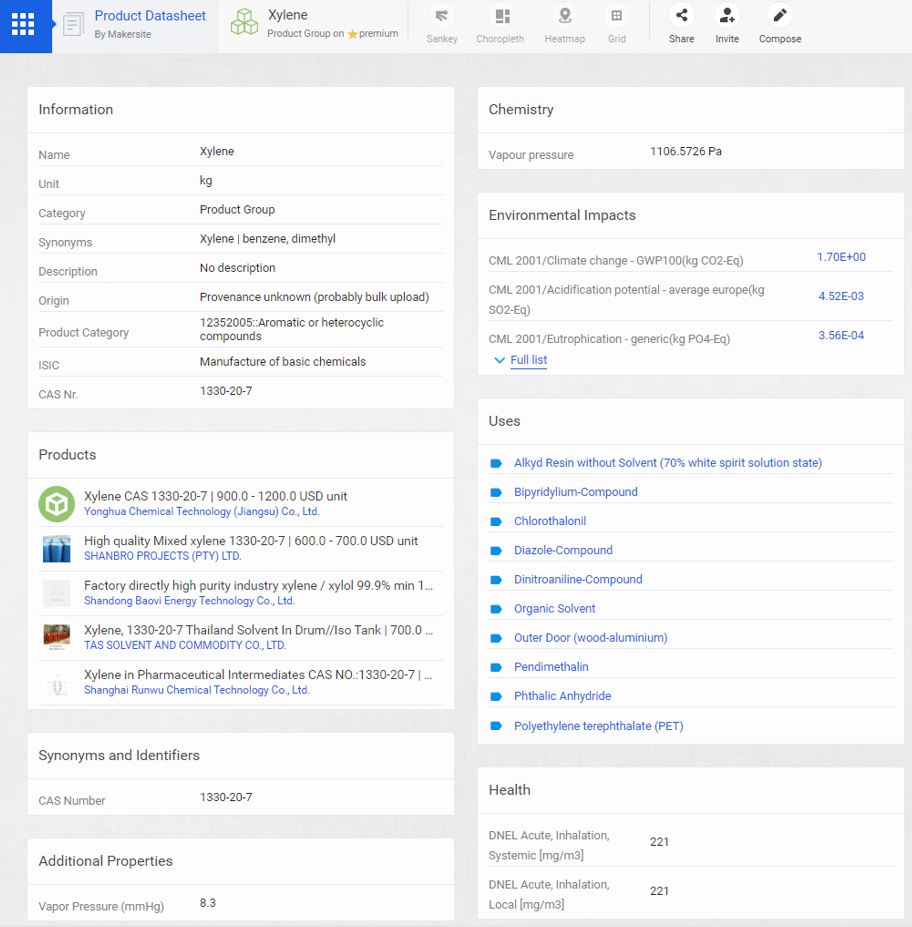Switch to Choropleth view
912x927 pixels.
tap(501, 17)
